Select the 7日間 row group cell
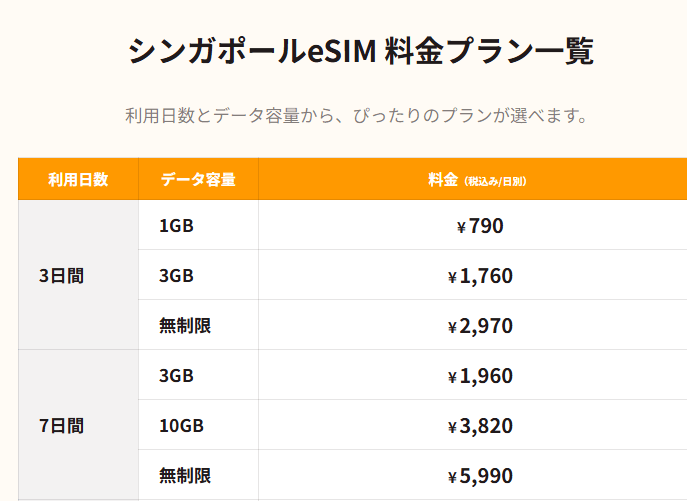687x501 pixels. [x=78, y=425]
